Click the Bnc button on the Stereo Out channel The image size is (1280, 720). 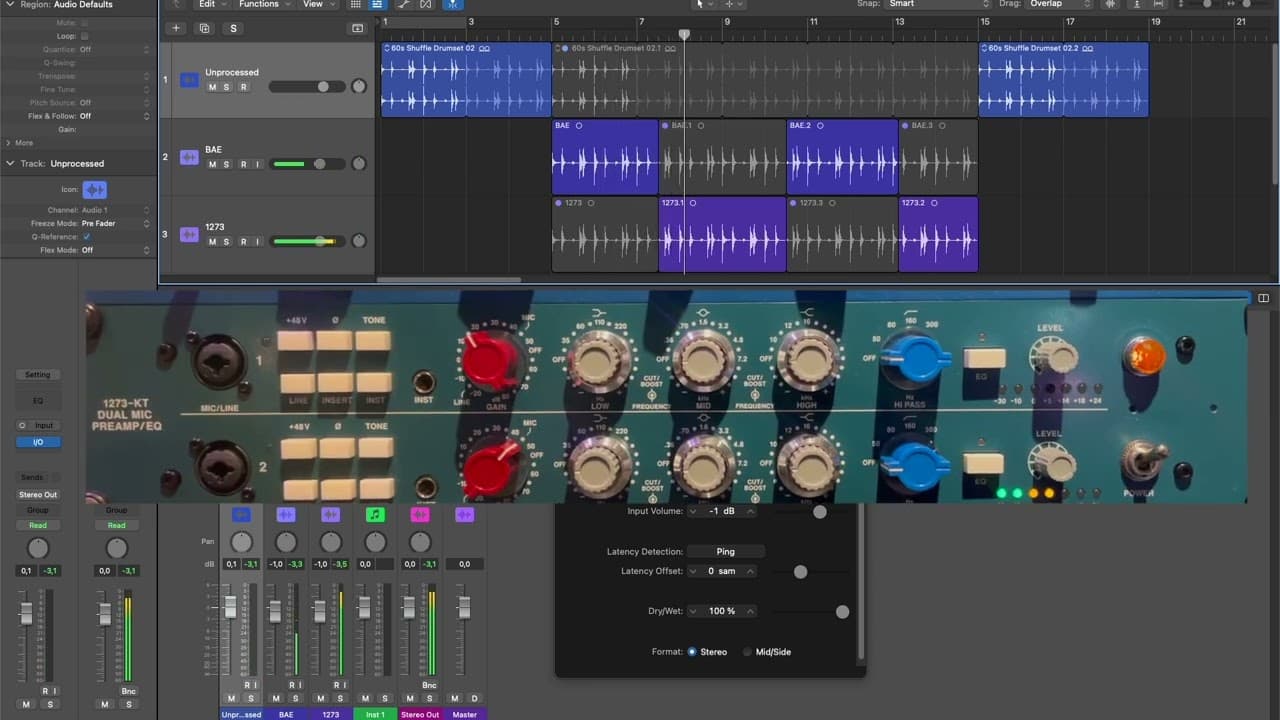(429, 685)
